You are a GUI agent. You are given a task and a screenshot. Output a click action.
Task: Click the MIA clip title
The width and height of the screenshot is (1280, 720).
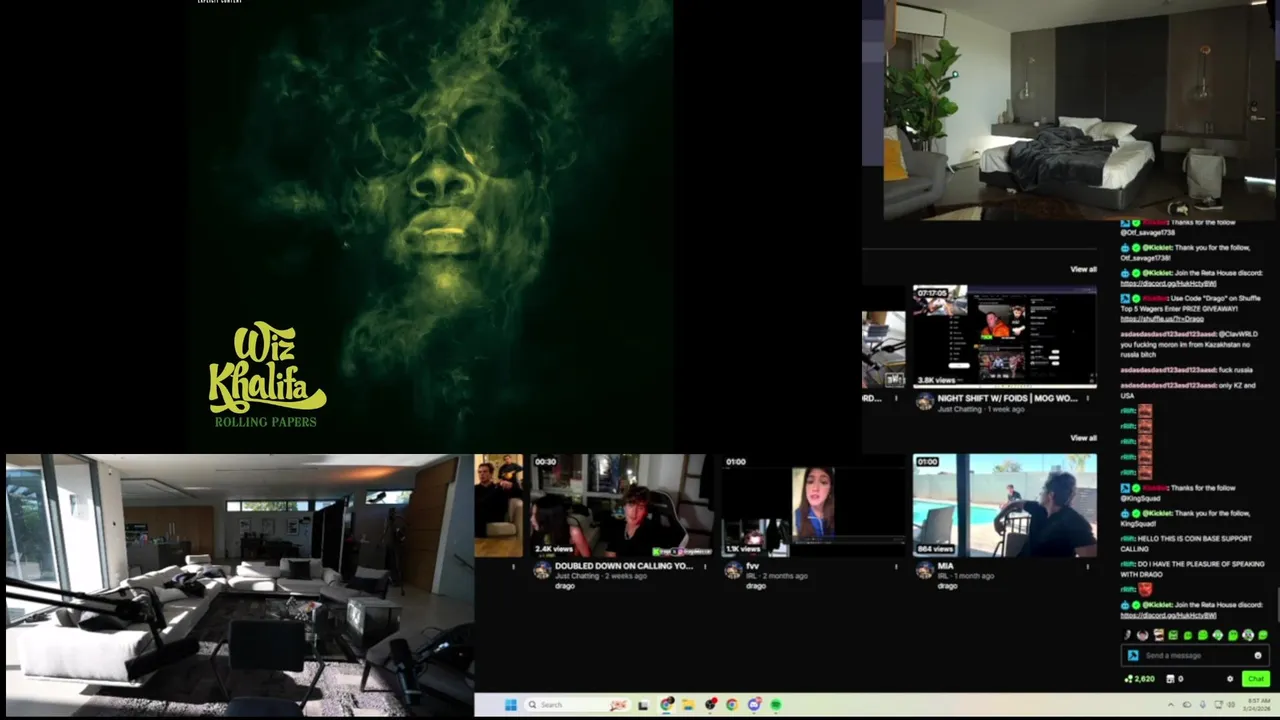(x=946, y=566)
